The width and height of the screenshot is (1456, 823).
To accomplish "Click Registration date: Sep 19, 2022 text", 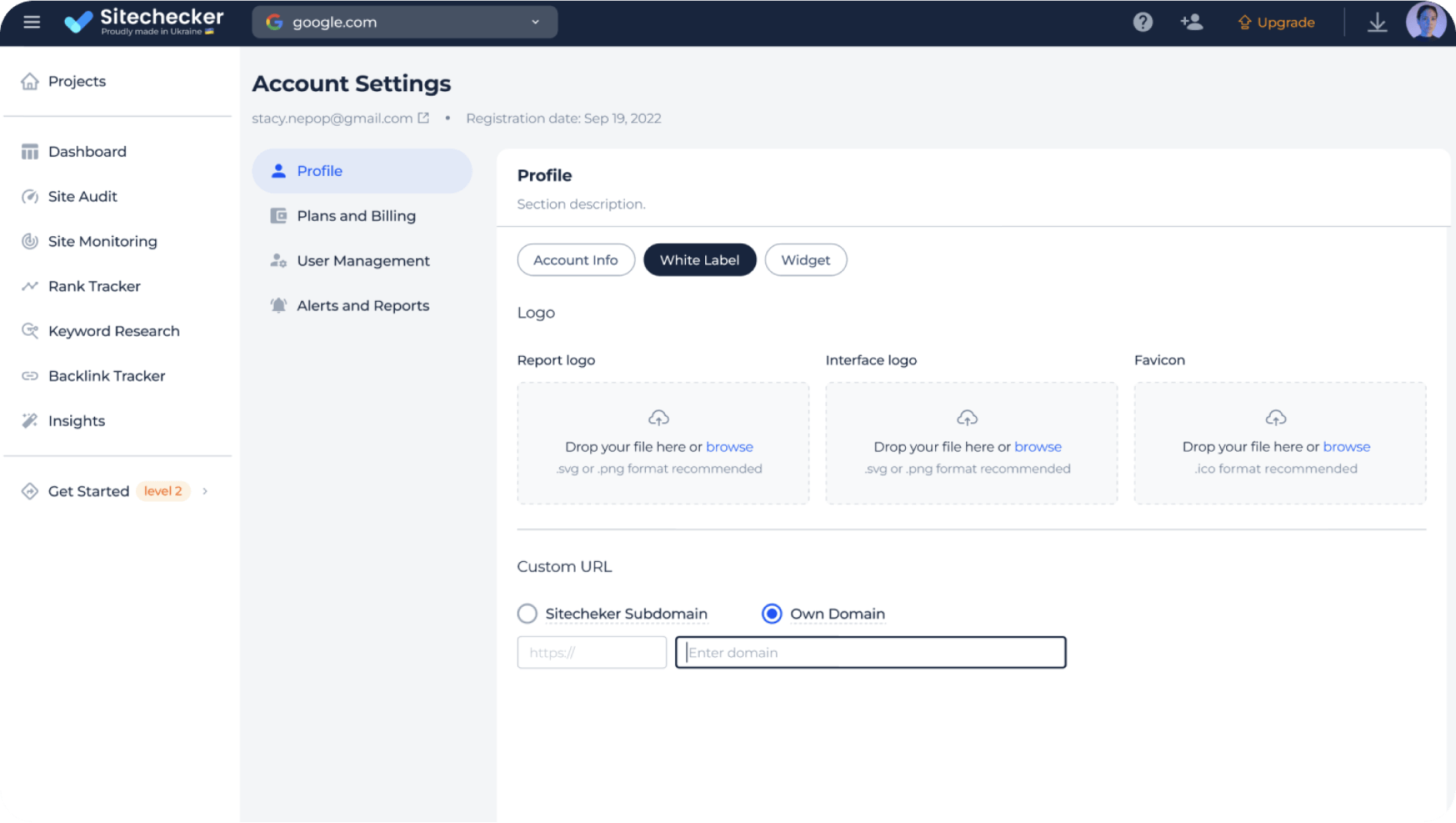I will click(563, 118).
